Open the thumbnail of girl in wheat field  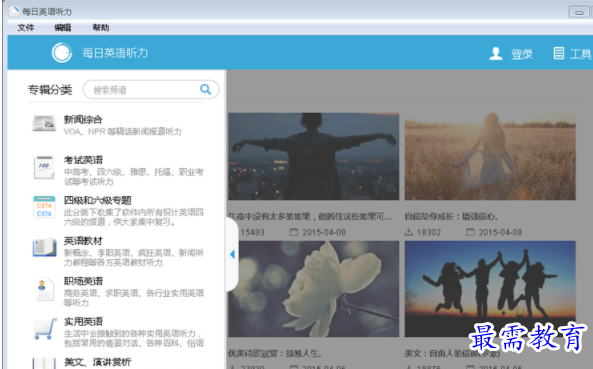(490, 156)
